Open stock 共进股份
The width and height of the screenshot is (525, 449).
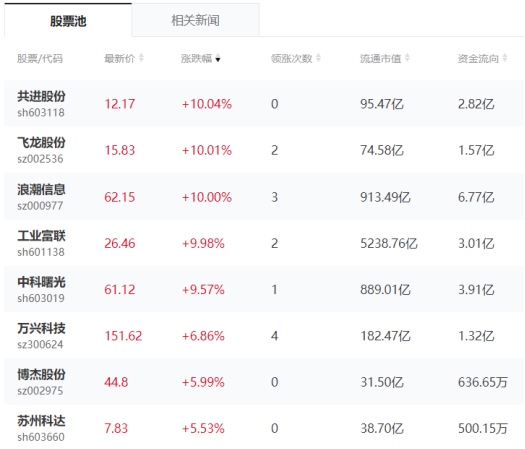(41, 96)
